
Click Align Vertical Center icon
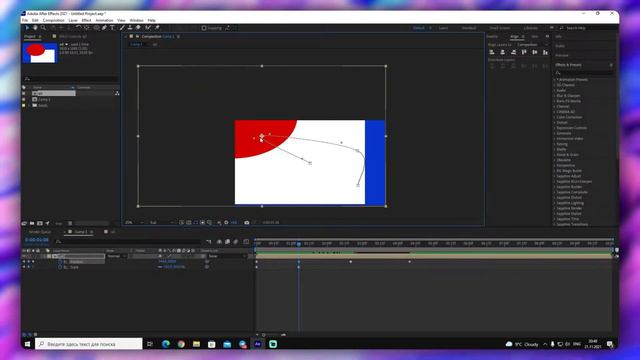click(x=535, y=52)
